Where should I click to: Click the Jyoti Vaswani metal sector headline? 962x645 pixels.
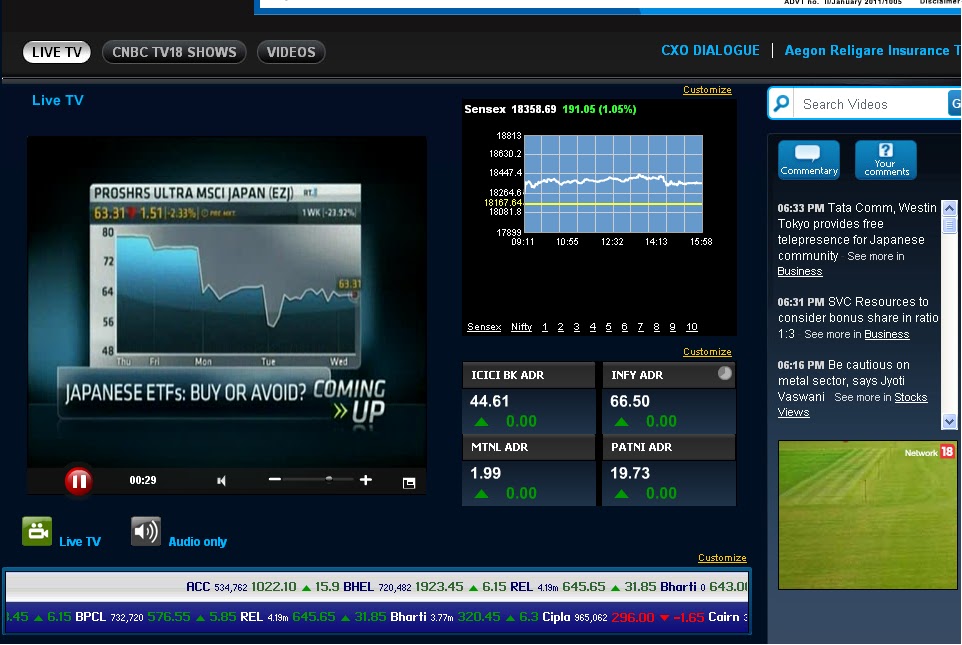[843, 380]
